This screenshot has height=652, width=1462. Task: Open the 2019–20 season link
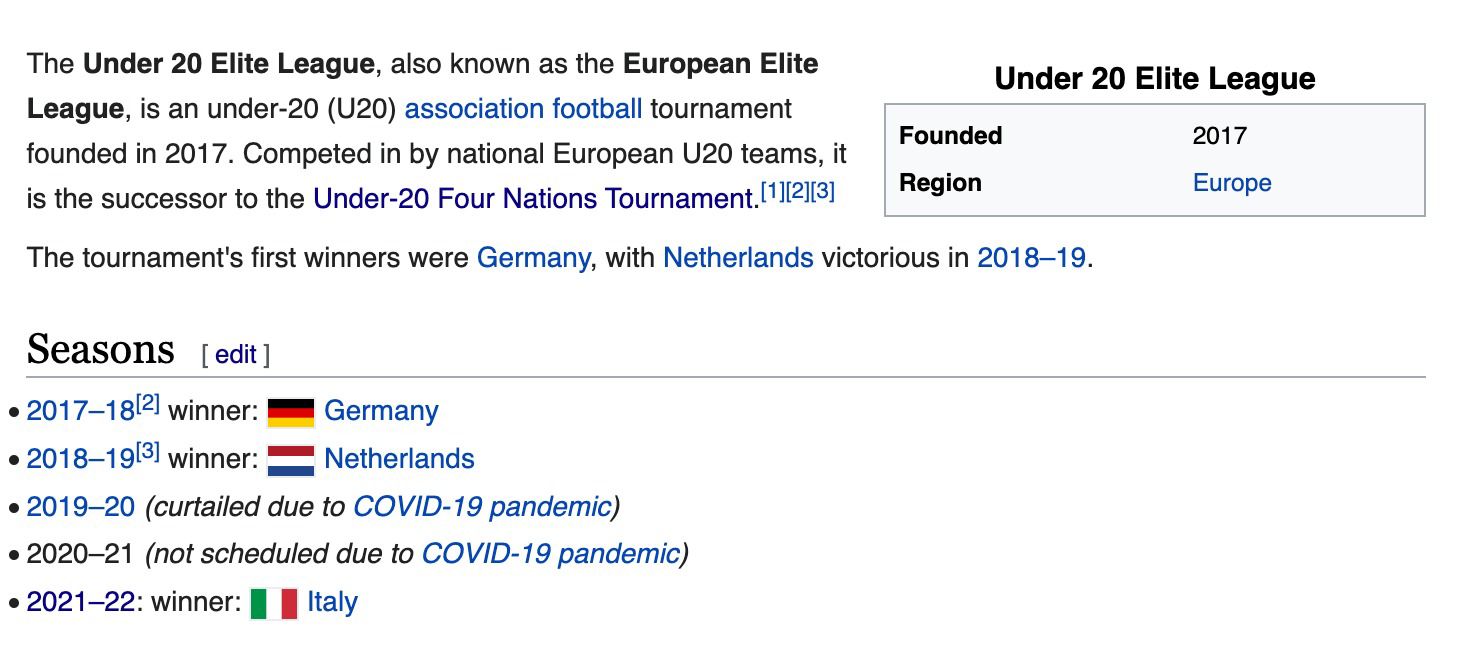click(x=80, y=507)
